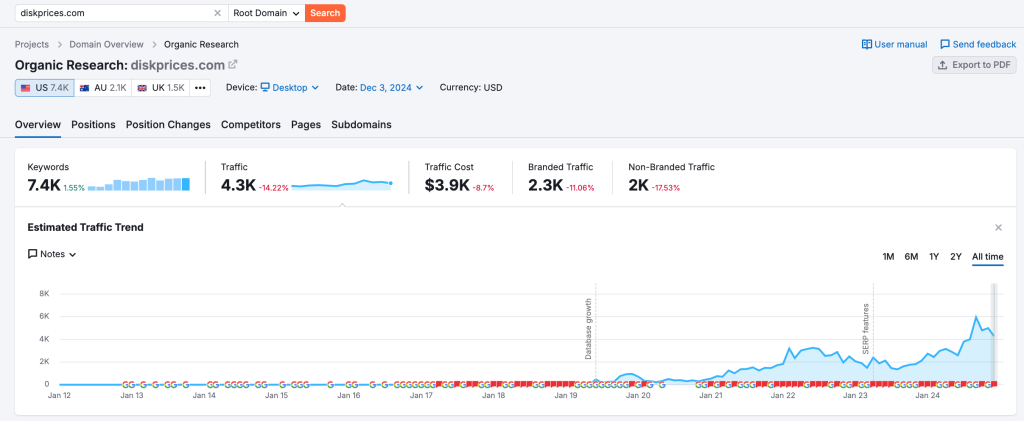The height and width of the screenshot is (421, 1024).
Task: Open the Dec 3, 2024 date picker
Action: pyautogui.click(x=392, y=87)
